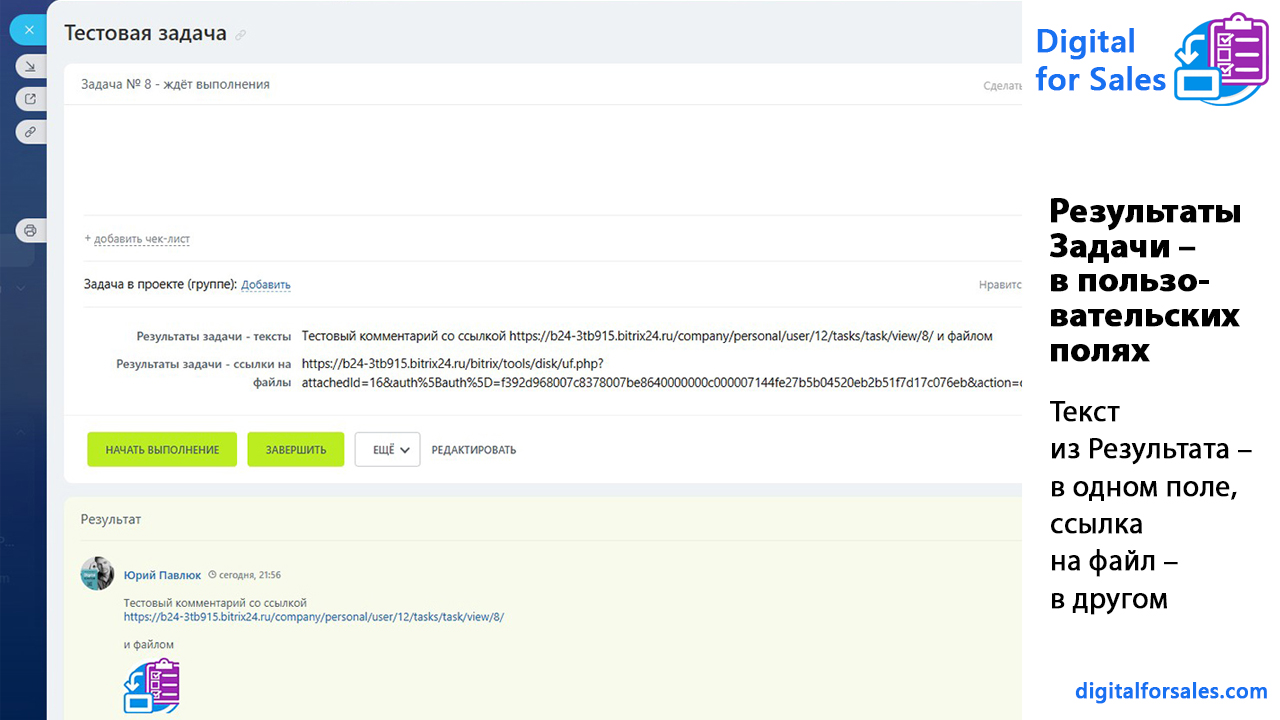
Task: Open Юрий Павлюк author profile link
Action: (x=162, y=575)
